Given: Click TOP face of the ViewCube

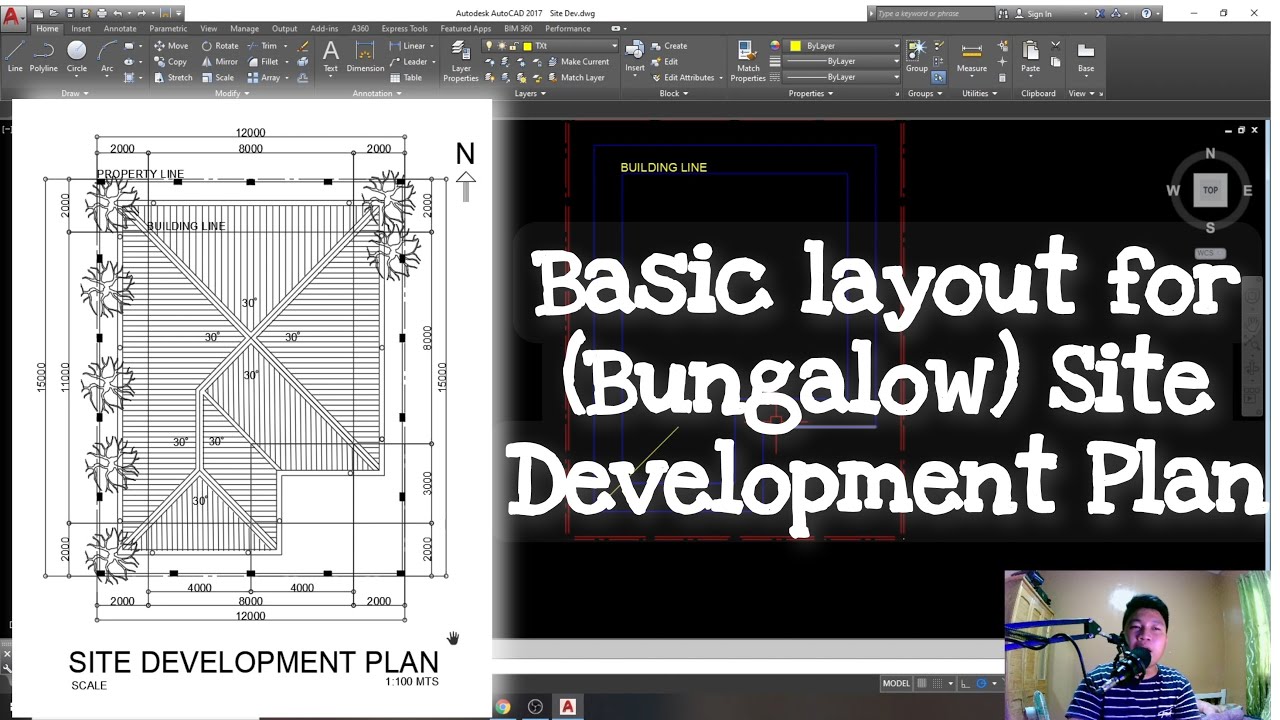Looking at the screenshot, I should [1210, 190].
